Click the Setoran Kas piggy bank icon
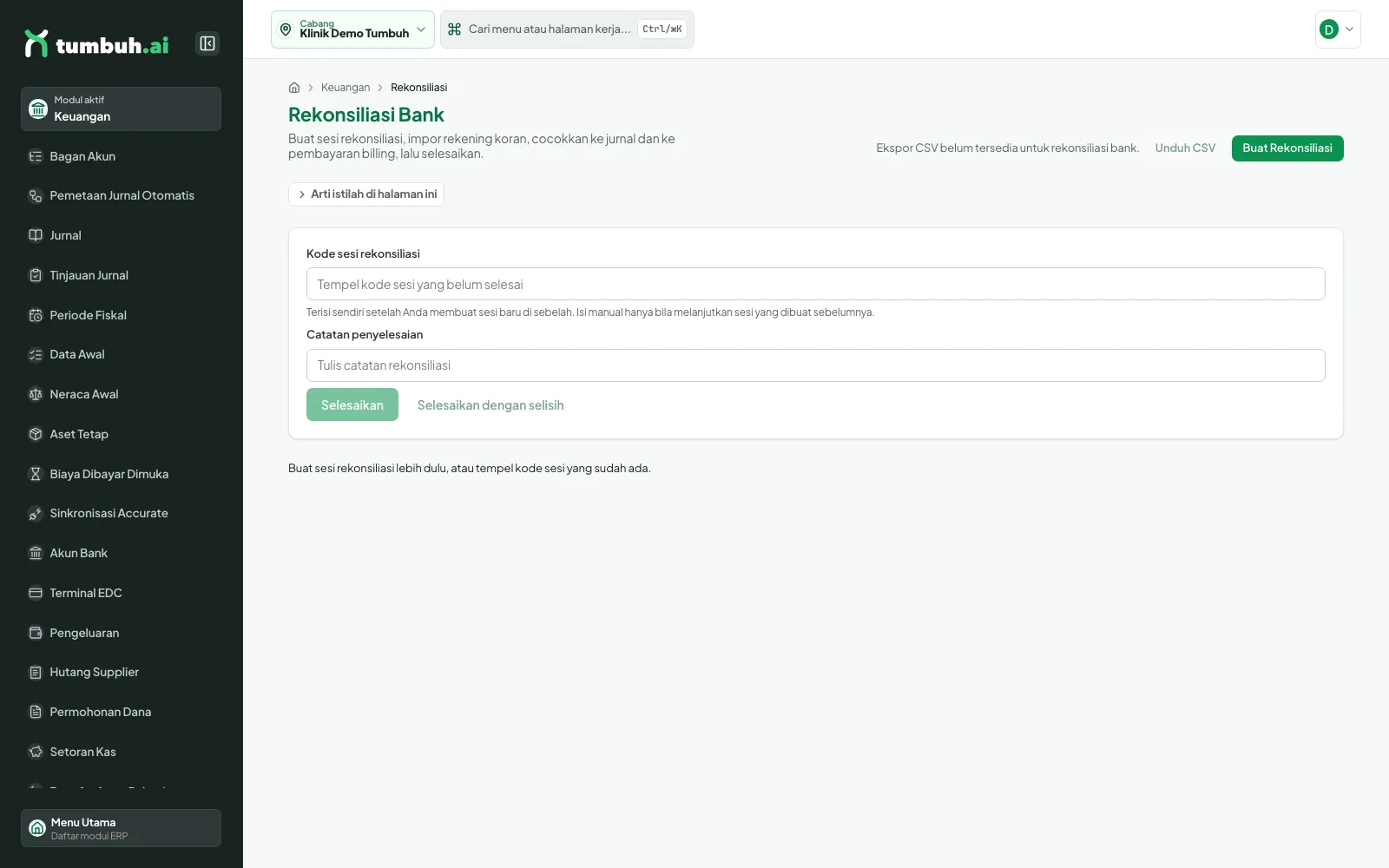 (x=36, y=752)
